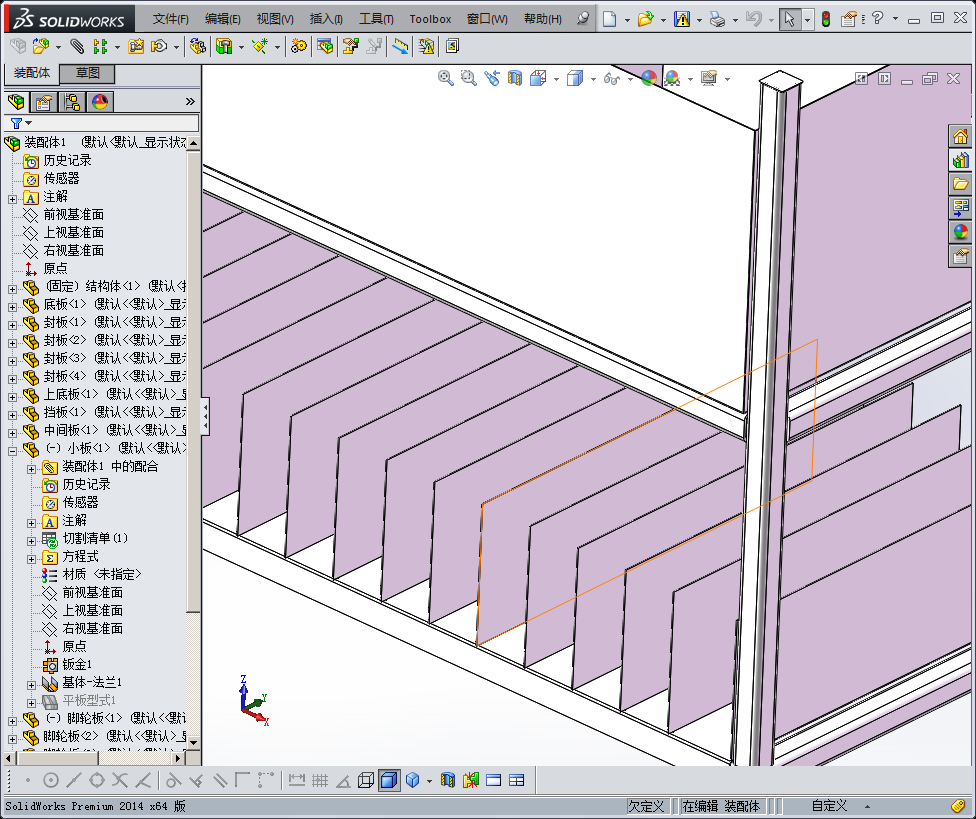Click the Print icon
Viewport: 976px width, 819px height.
pos(718,19)
